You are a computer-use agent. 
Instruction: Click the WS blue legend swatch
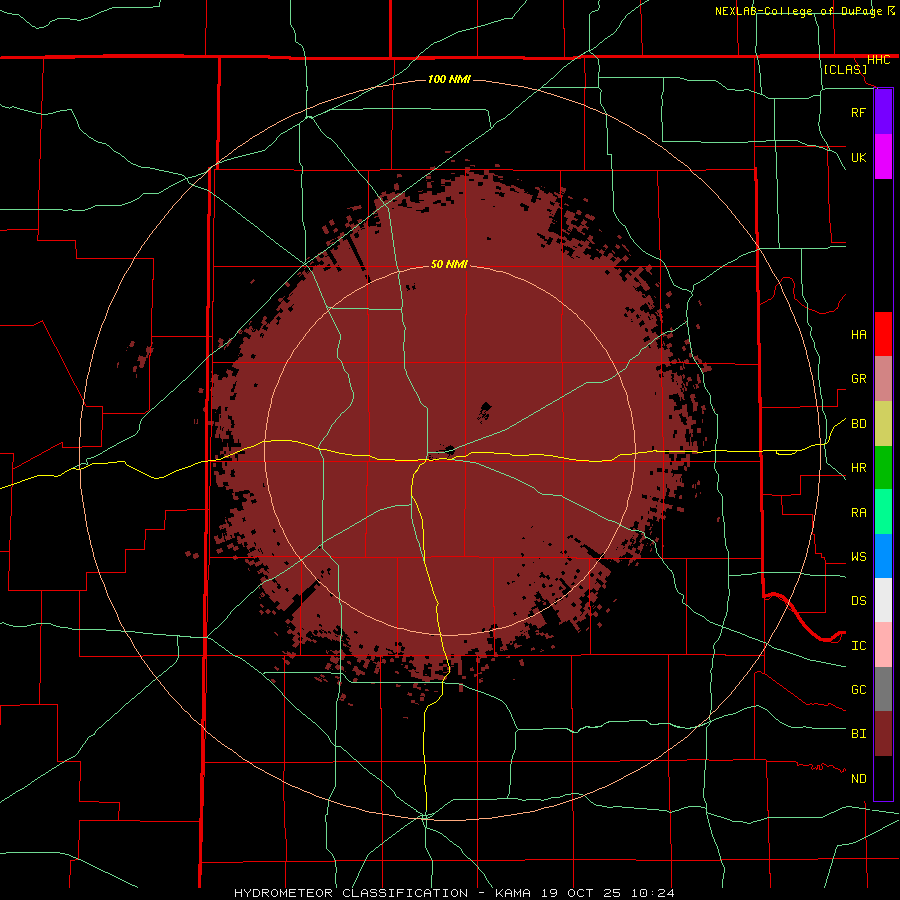(x=883, y=556)
